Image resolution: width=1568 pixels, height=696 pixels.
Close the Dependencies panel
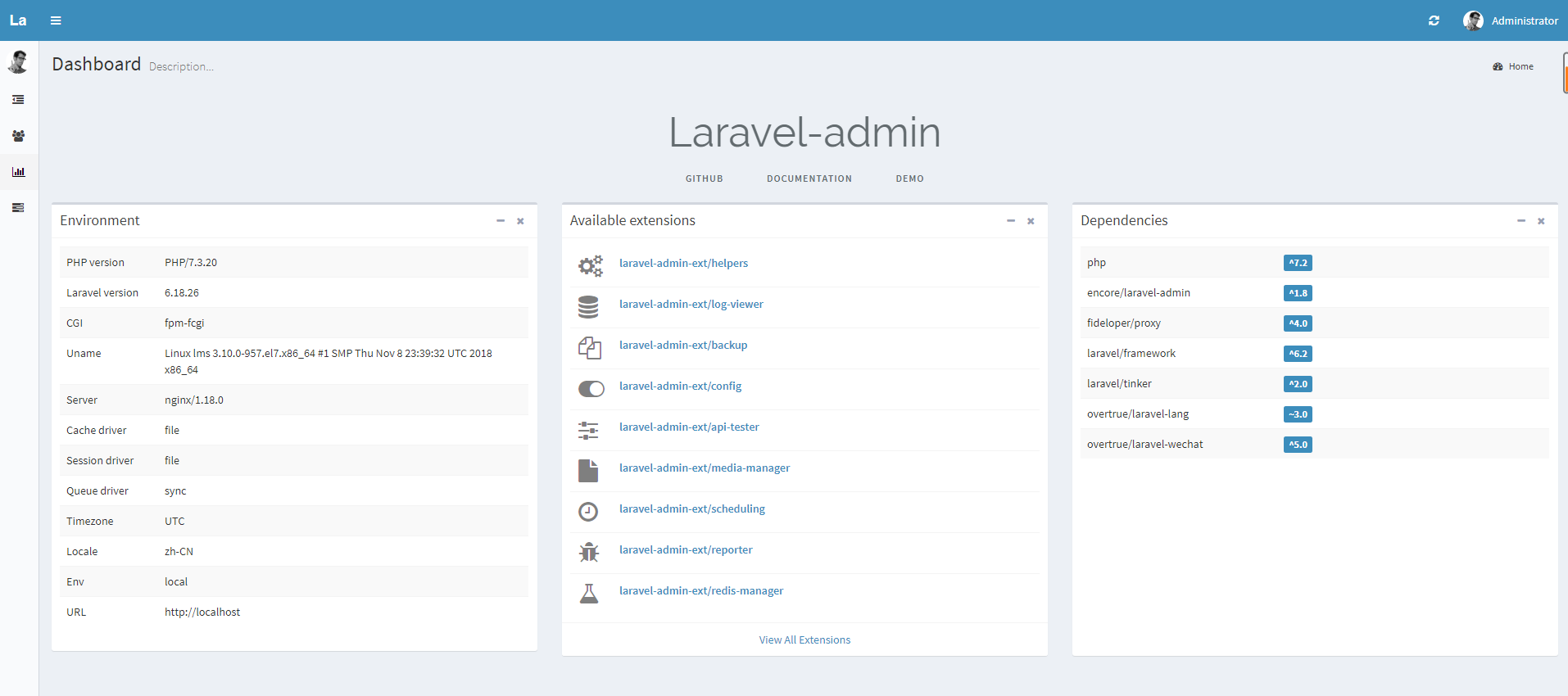1541,221
